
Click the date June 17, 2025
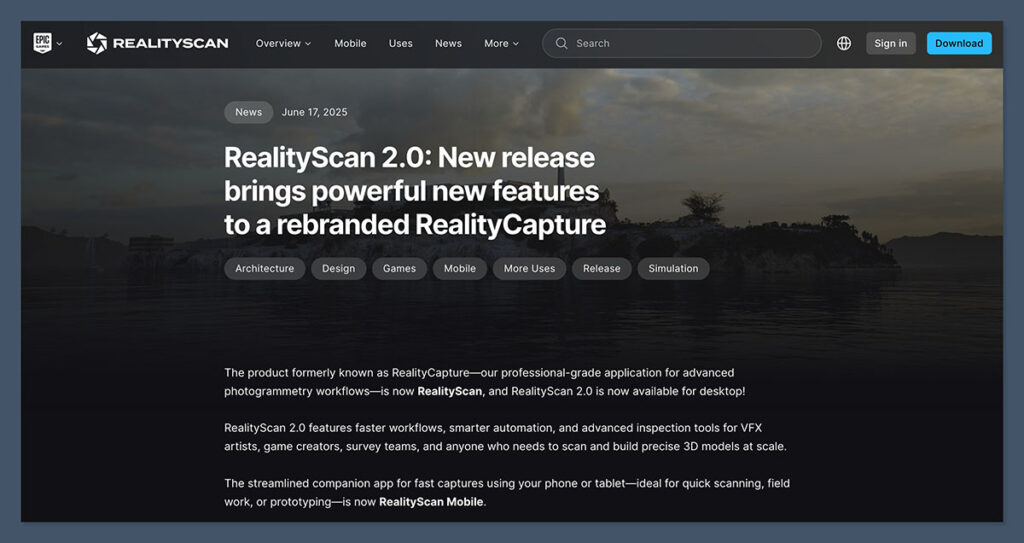[314, 112]
